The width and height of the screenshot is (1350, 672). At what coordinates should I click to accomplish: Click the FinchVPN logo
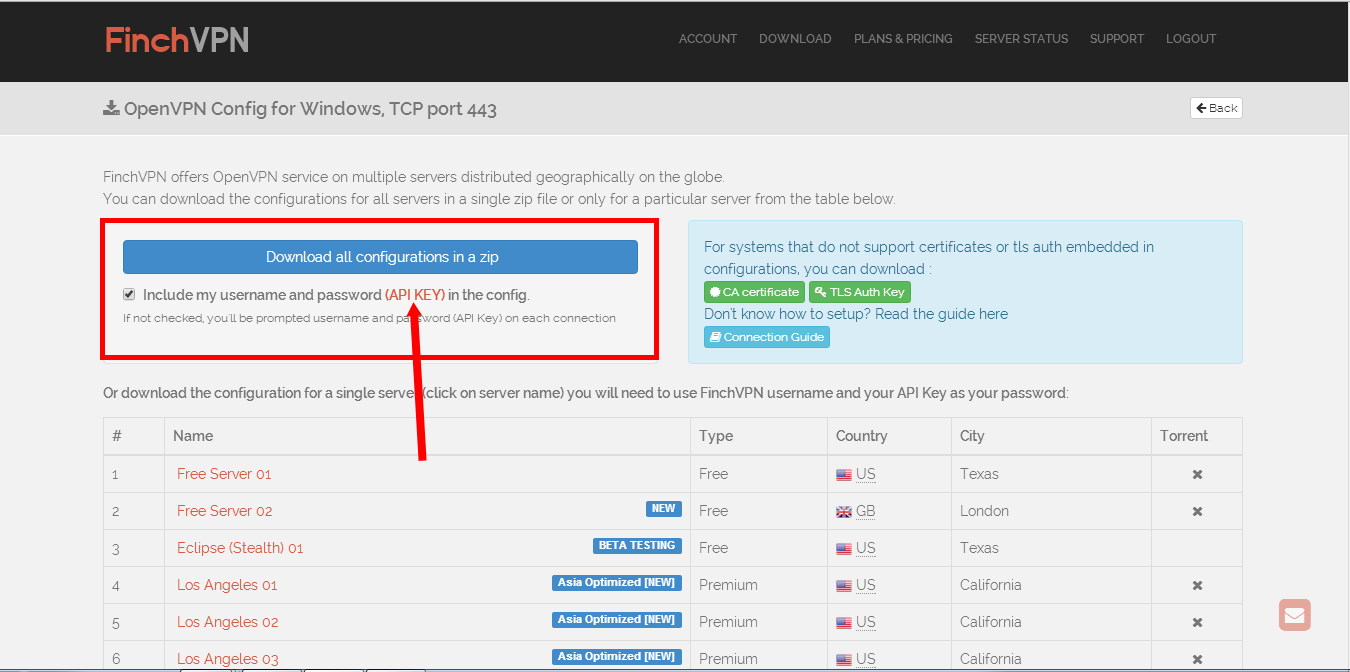click(x=177, y=39)
